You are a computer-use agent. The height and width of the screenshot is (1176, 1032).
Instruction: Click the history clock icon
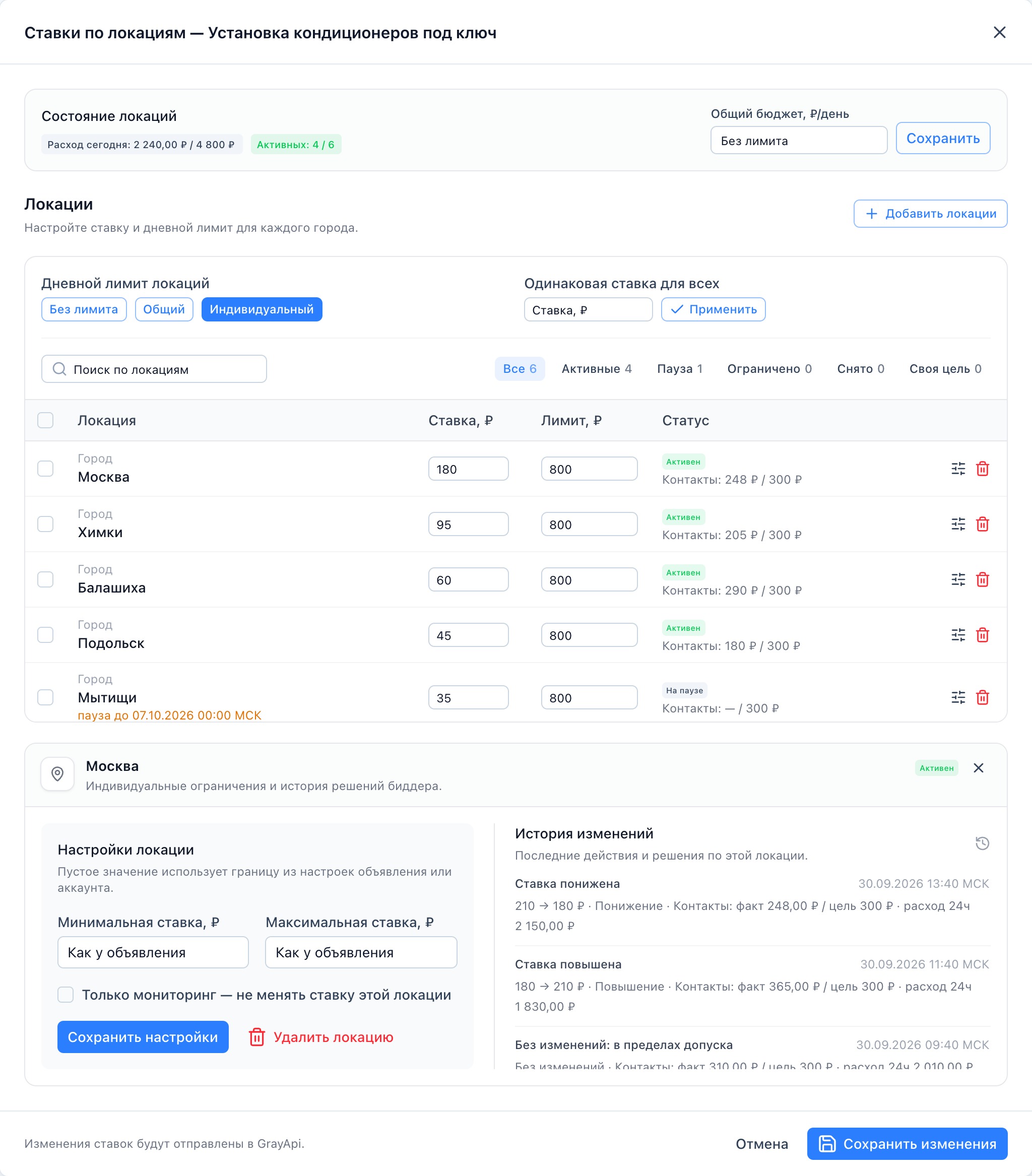coord(983,843)
